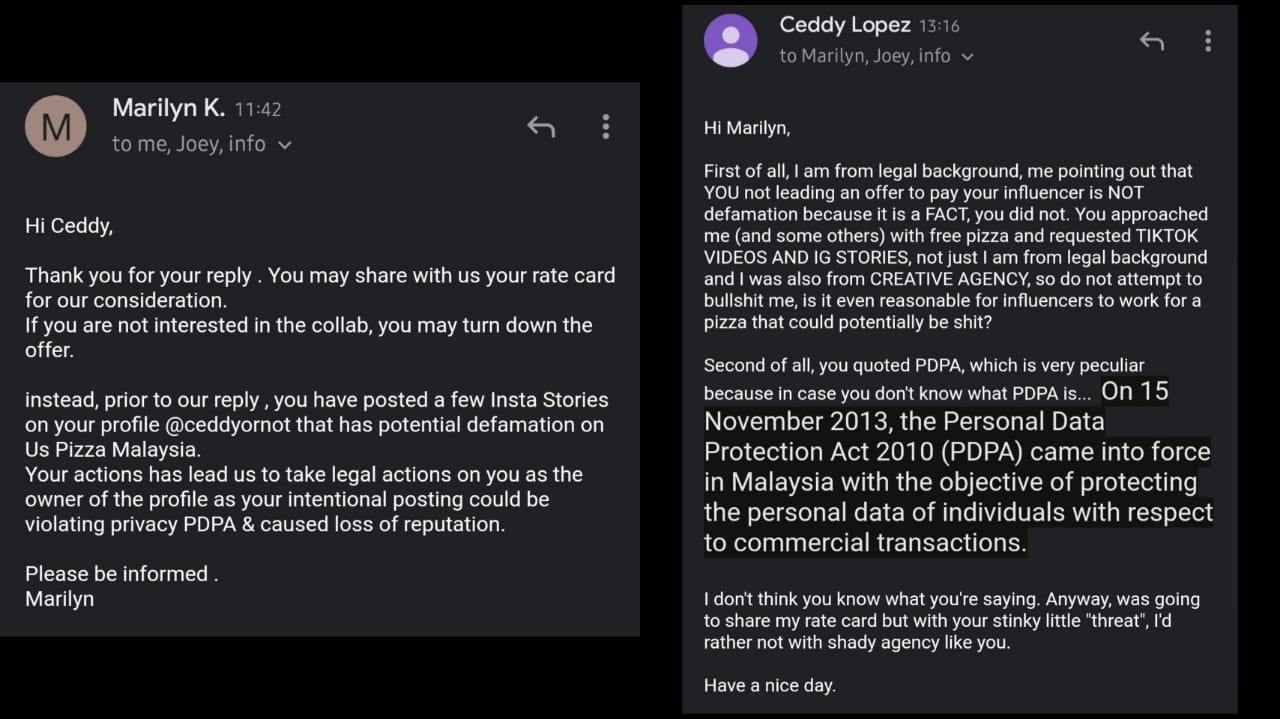This screenshot has width=1280, height=719.
Task: Click the reply arrow on Ceddy Lopez's email
Action: pos(1152,41)
